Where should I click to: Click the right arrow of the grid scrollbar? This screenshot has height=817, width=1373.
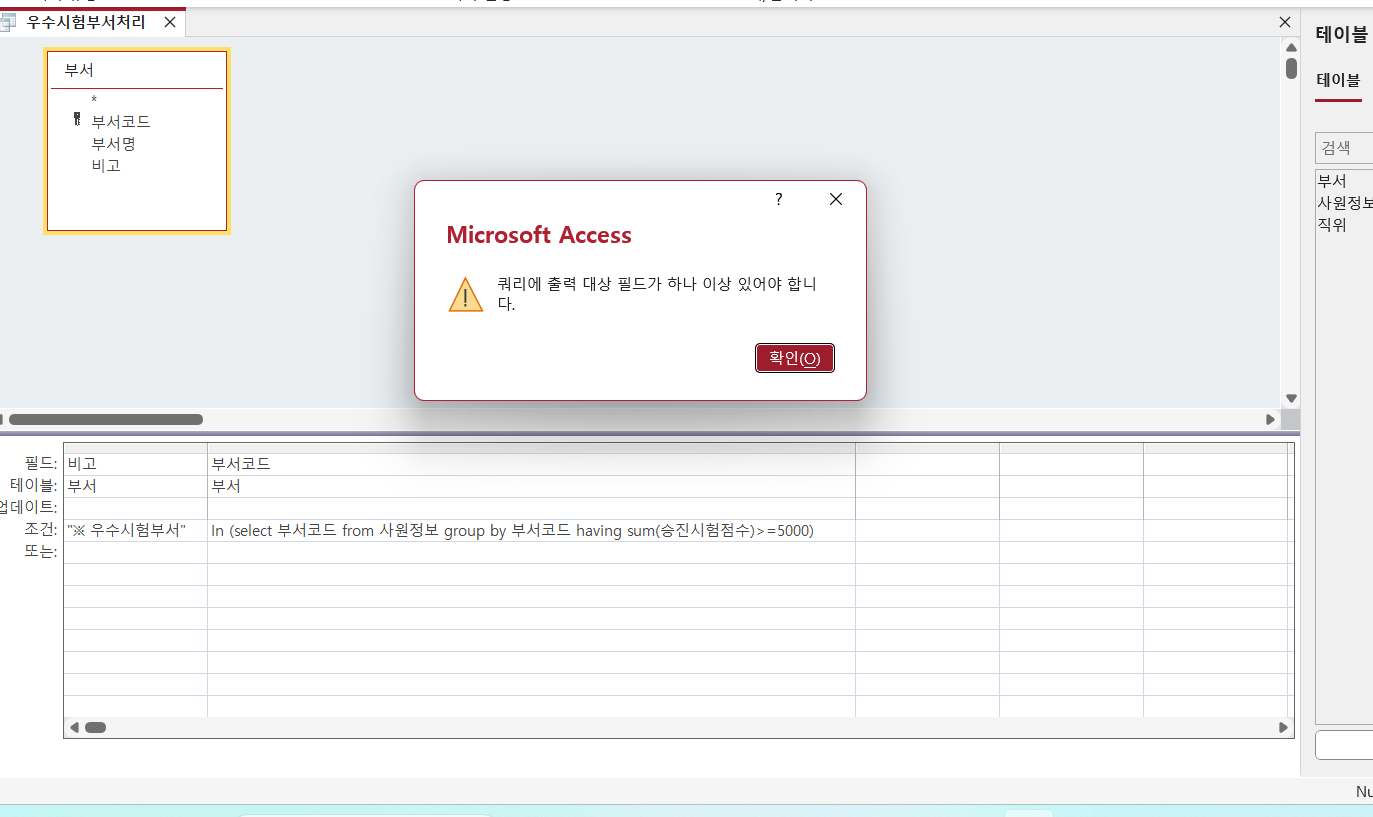point(1284,728)
